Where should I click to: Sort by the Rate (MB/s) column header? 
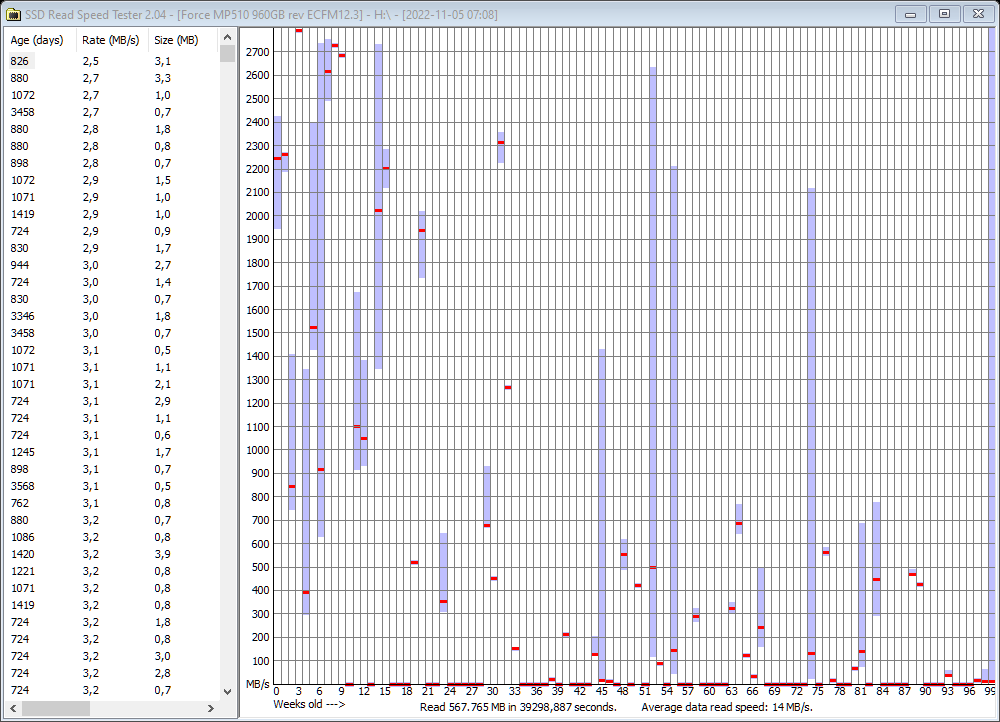click(x=110, y=40)
